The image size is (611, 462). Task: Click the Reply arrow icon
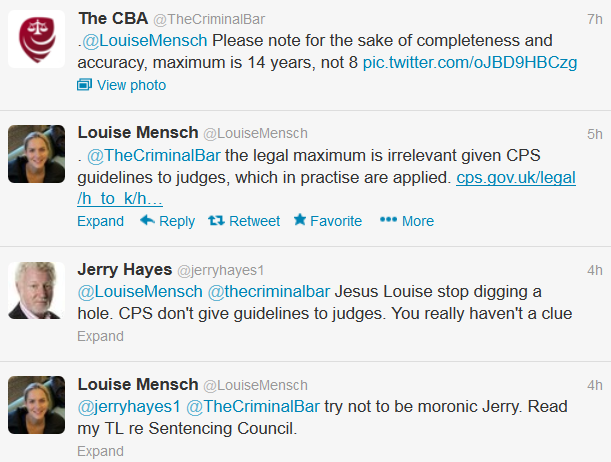(x=147, y=220)
